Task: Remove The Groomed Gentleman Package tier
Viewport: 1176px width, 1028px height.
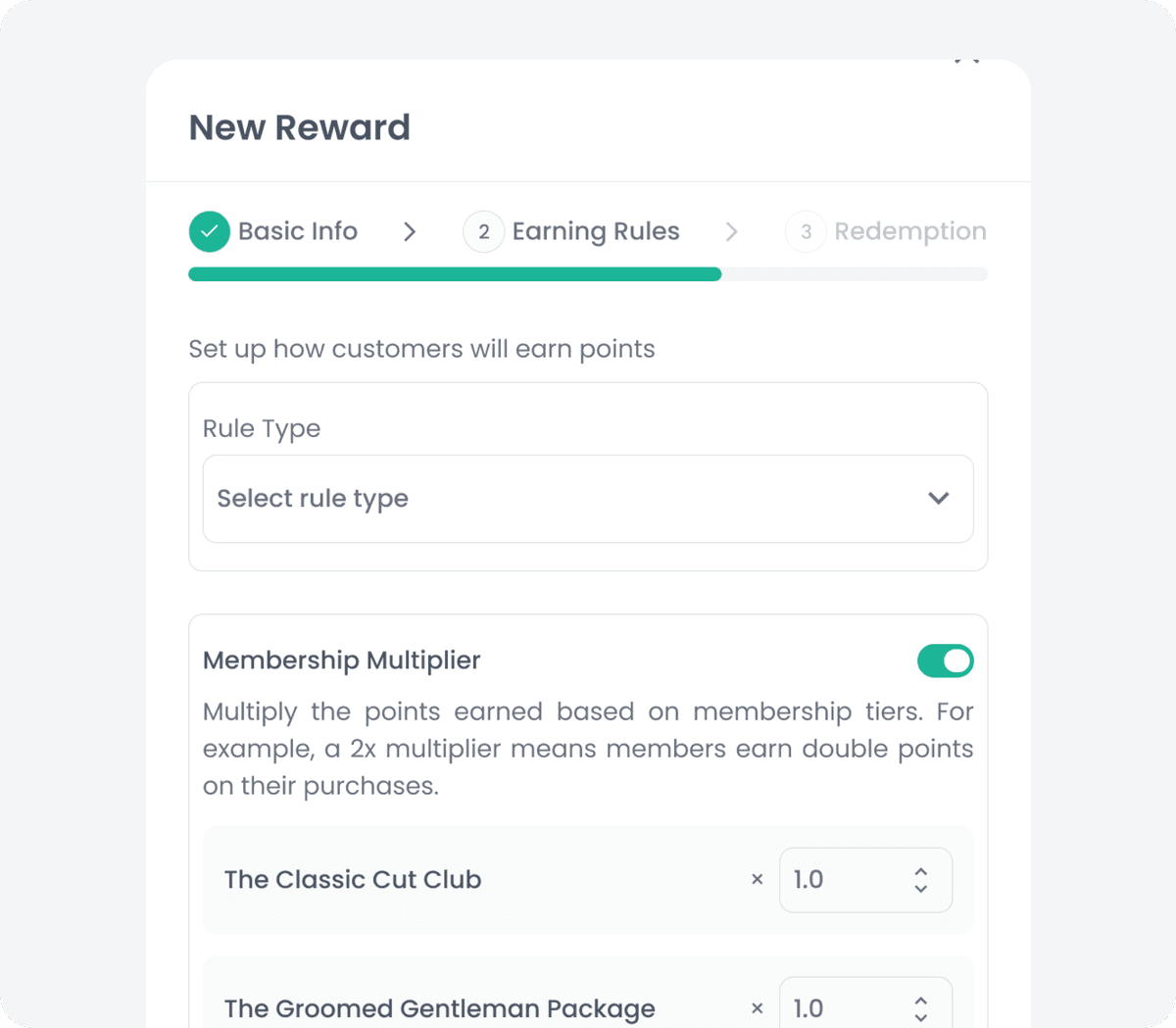Action: click(757, 1007)
